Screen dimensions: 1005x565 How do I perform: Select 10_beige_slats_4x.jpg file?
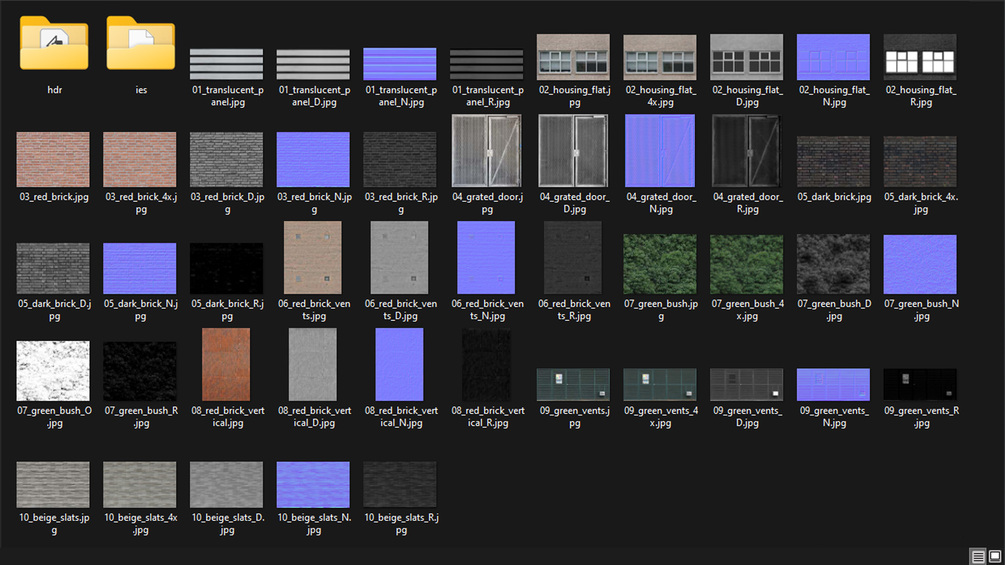pyautogui.click(x=140, y=484)
